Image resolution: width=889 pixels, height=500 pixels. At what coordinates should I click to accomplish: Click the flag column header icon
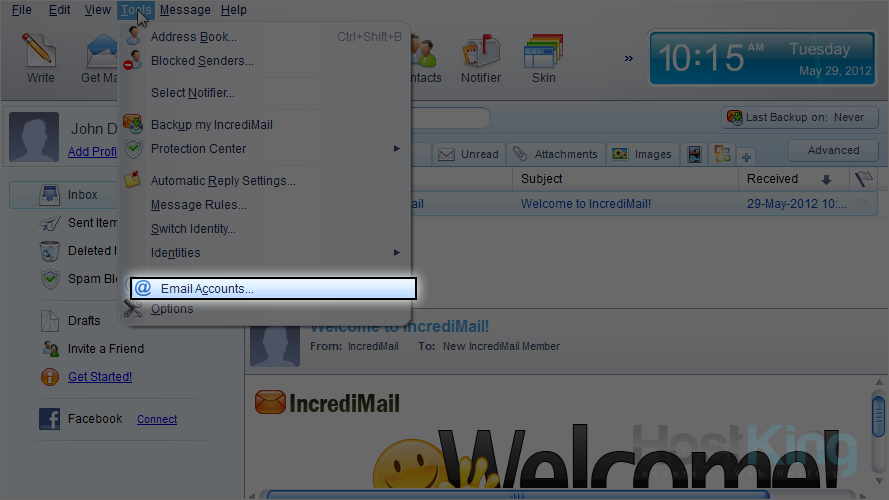click(862, 179)
